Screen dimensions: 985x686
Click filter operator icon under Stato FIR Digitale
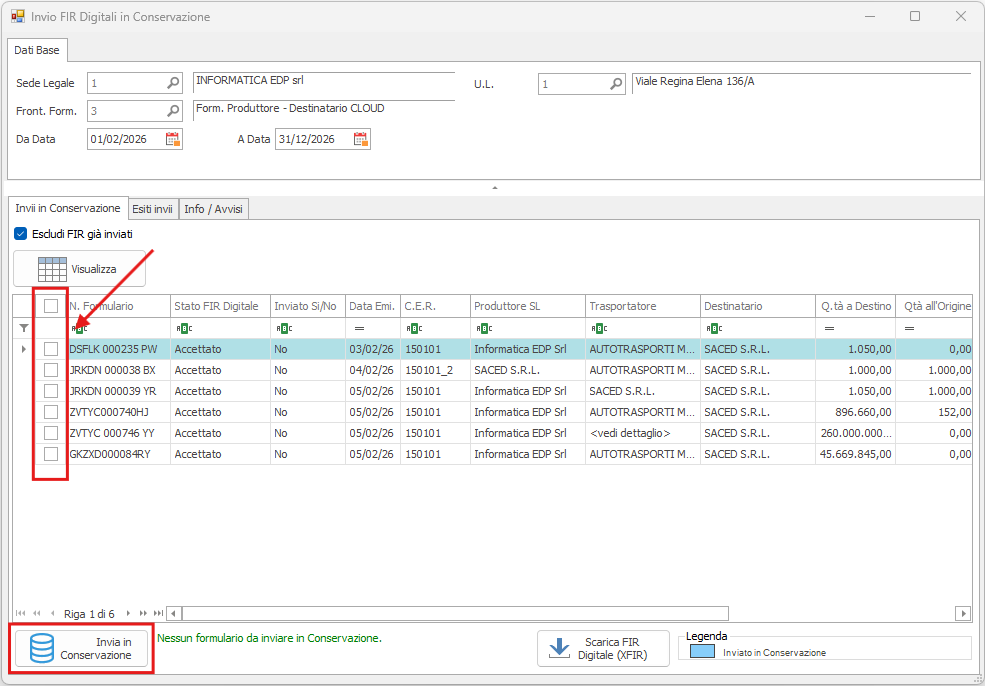[182, 328]
